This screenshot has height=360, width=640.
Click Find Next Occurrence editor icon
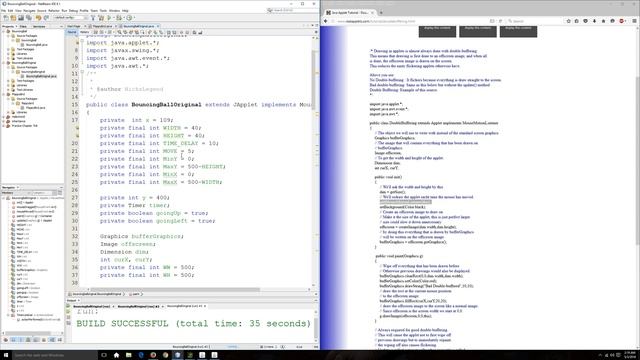click(130, 32)
